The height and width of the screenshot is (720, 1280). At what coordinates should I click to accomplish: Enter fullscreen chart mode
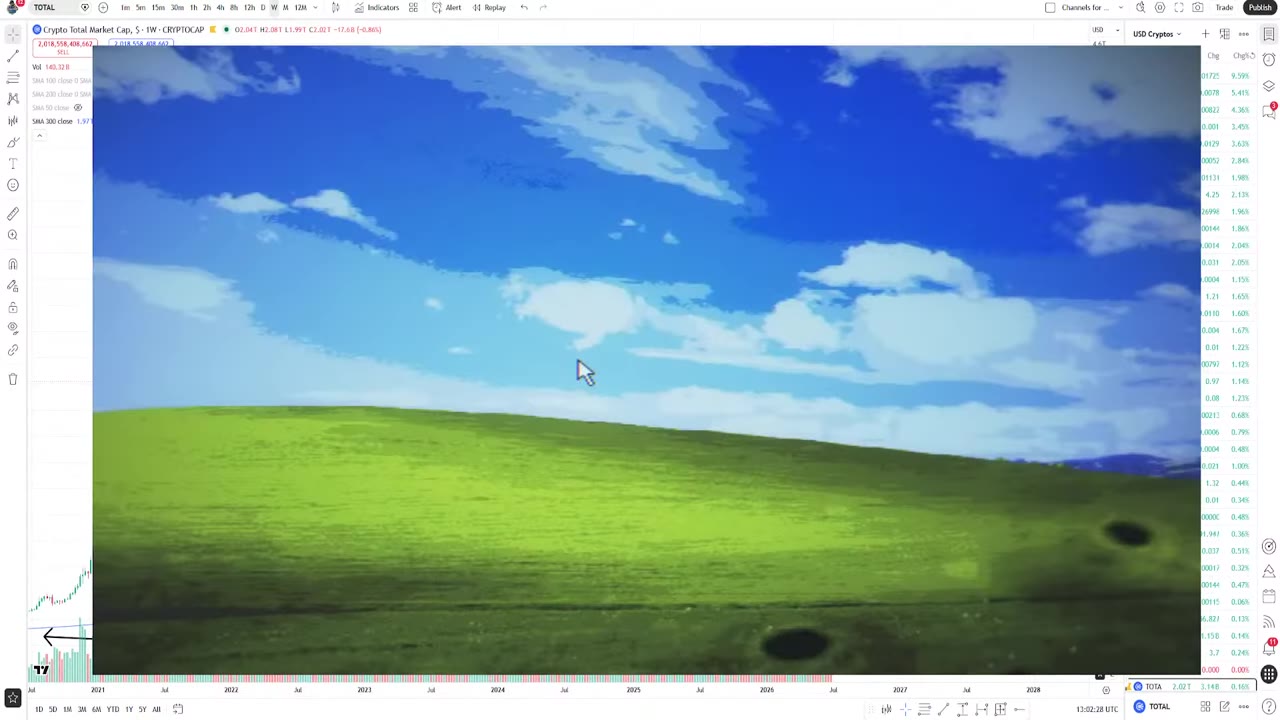click(1179, 8)
